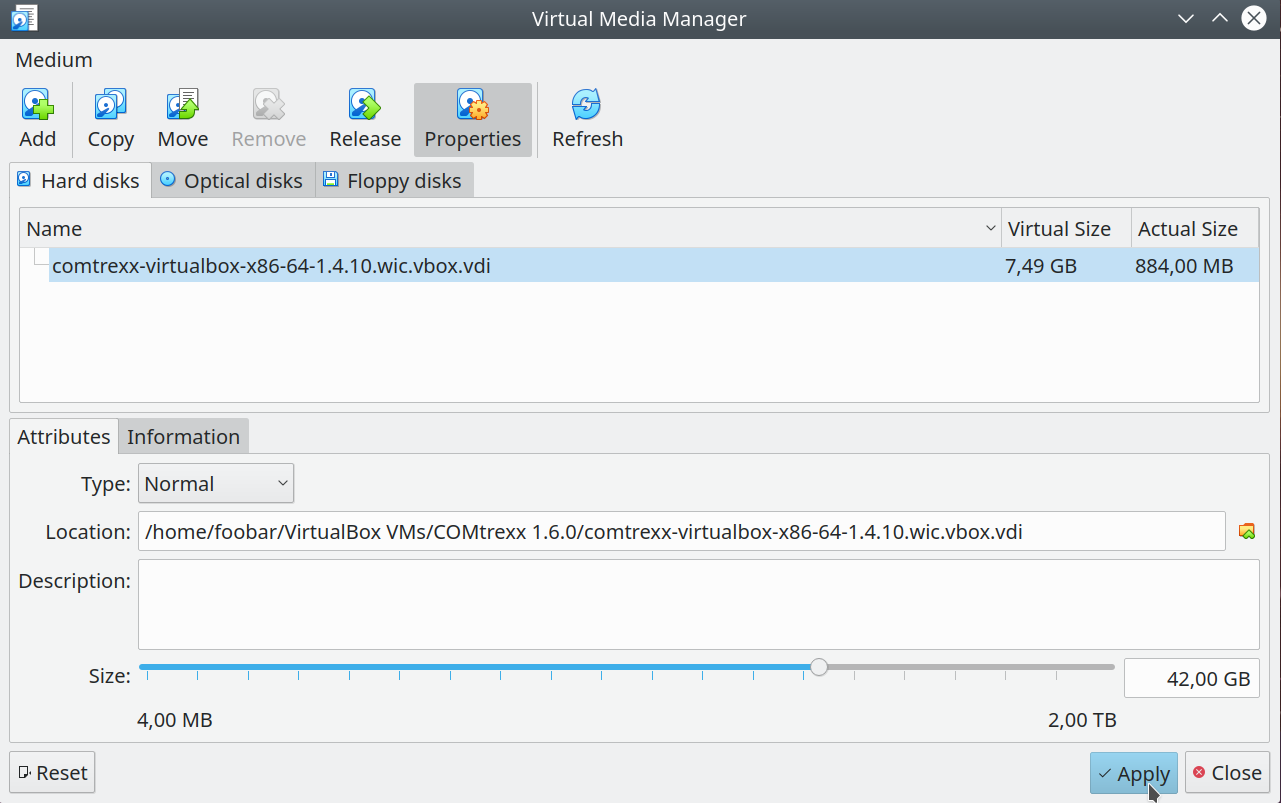The width and height of the screenshot is (1281, 803).
Task: Sort by the Actual Size column header
Action: click(x=1194, y=229)
